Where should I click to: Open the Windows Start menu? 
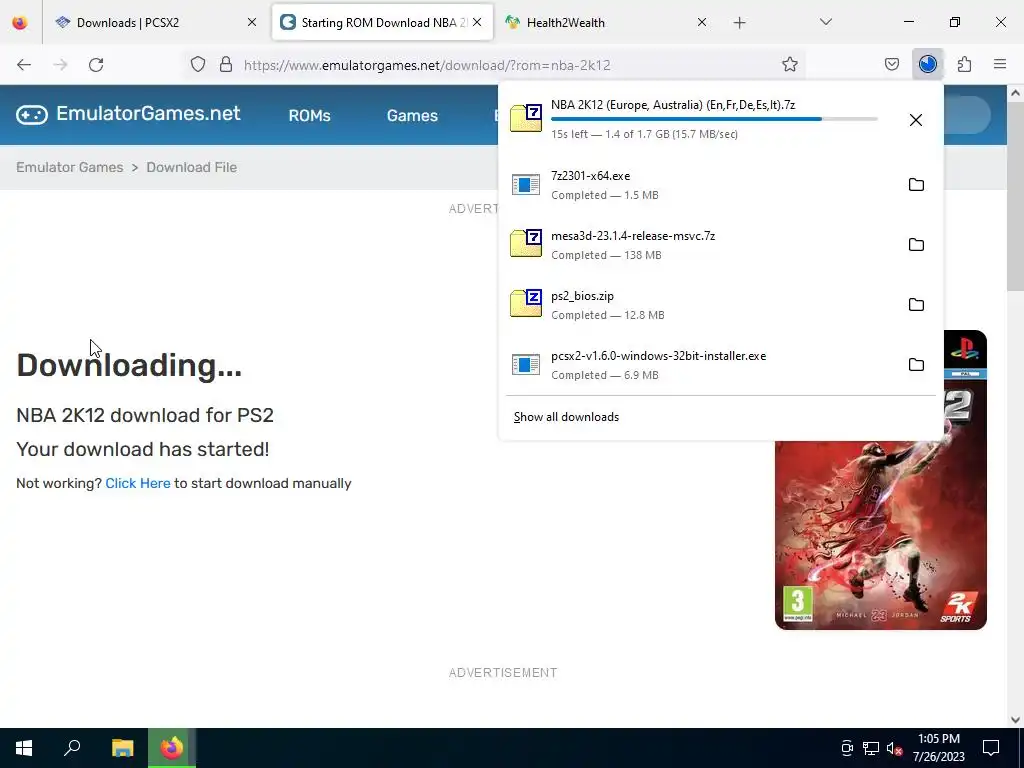pyautogui.click(x=24, y=748)
